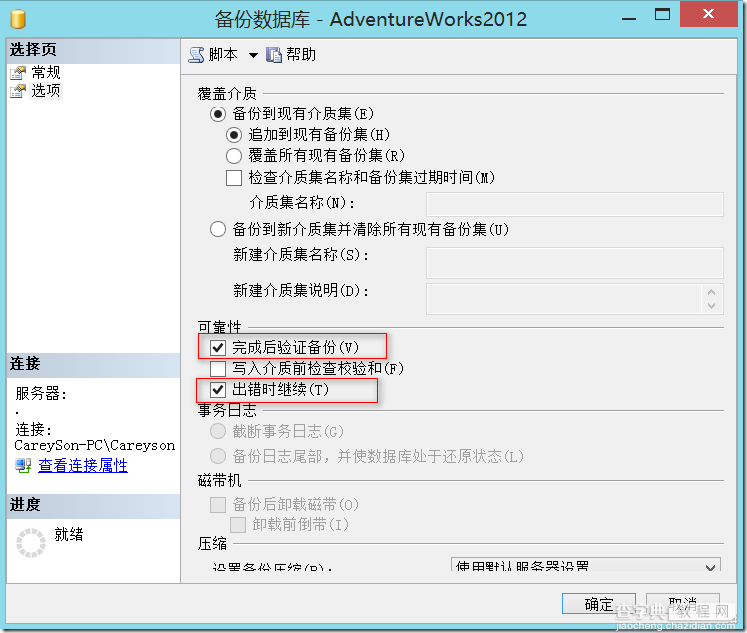
Task: Uncheck 完成后验证备份(V) checkbox
Action: pos(218,348)
